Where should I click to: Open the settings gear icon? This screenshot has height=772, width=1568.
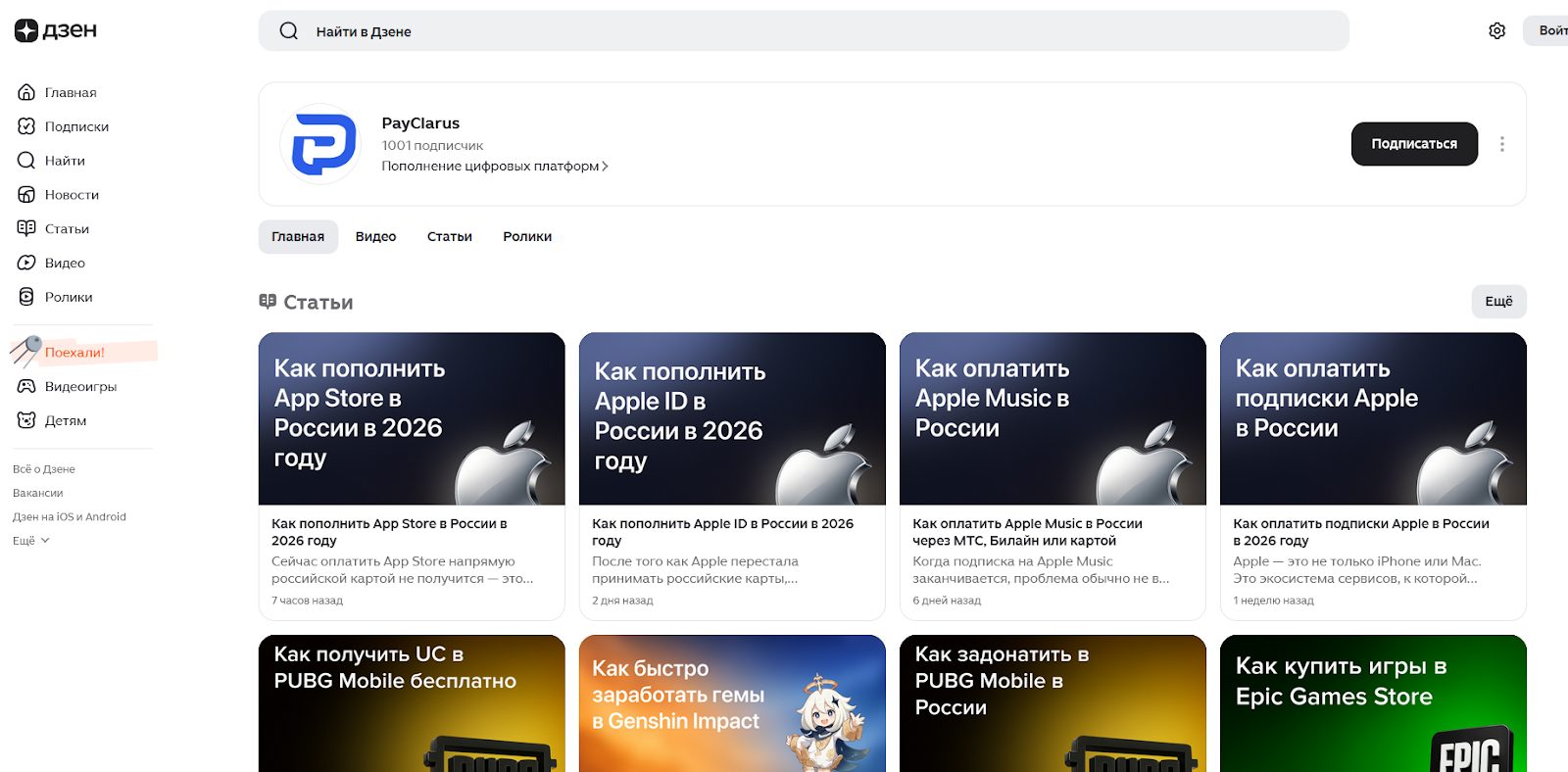[1496, 31]
